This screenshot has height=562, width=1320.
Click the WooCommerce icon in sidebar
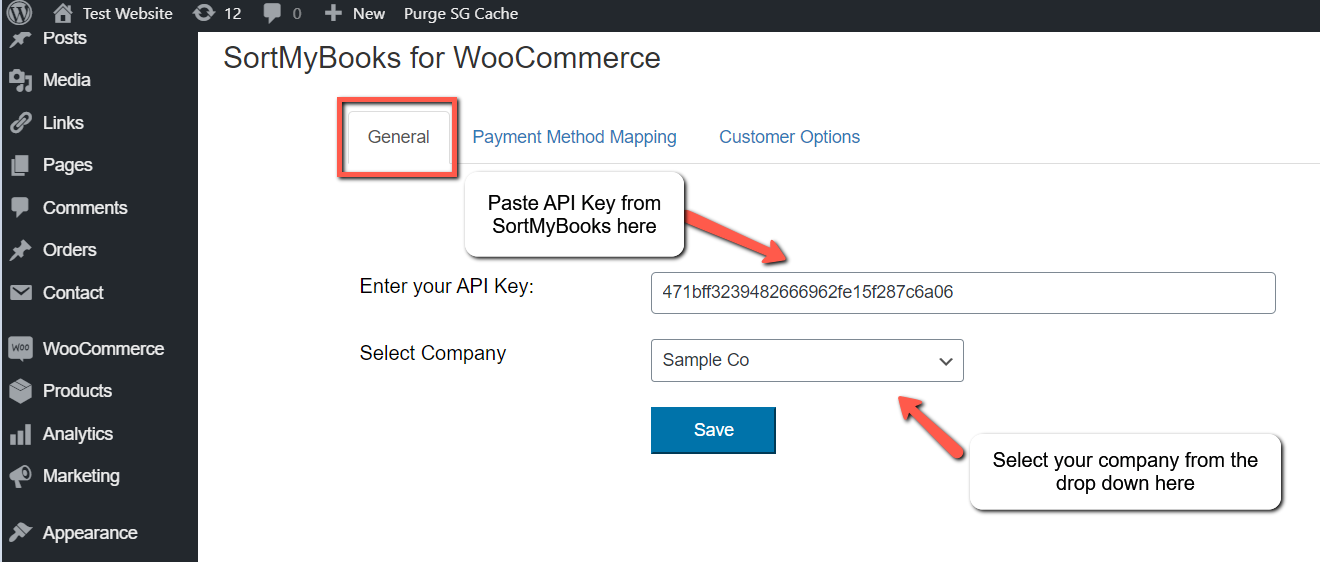20,349
